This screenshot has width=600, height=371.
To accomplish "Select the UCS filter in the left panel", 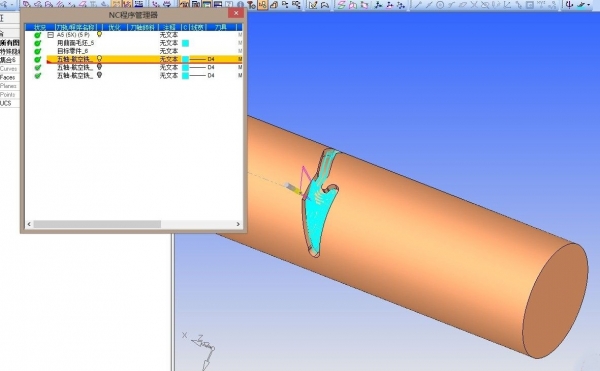I will (6, 103).
